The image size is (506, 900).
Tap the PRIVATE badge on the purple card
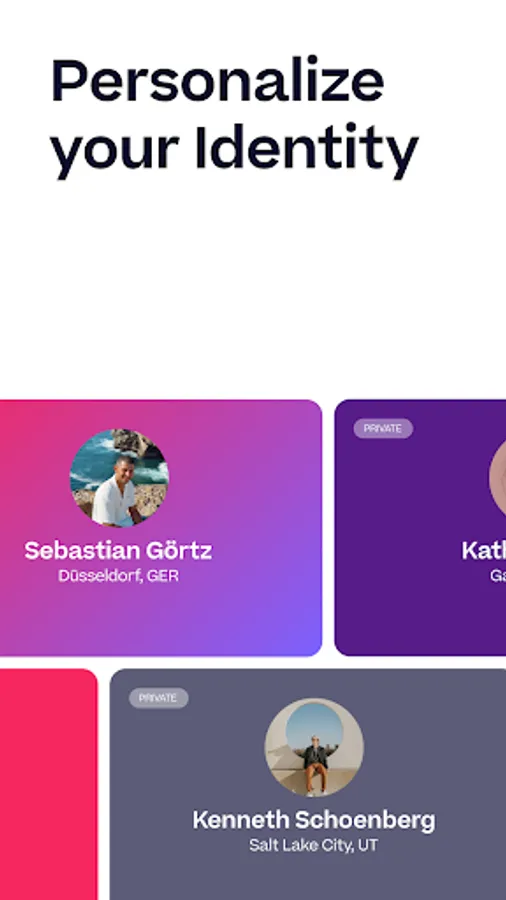tap(383, 429)
